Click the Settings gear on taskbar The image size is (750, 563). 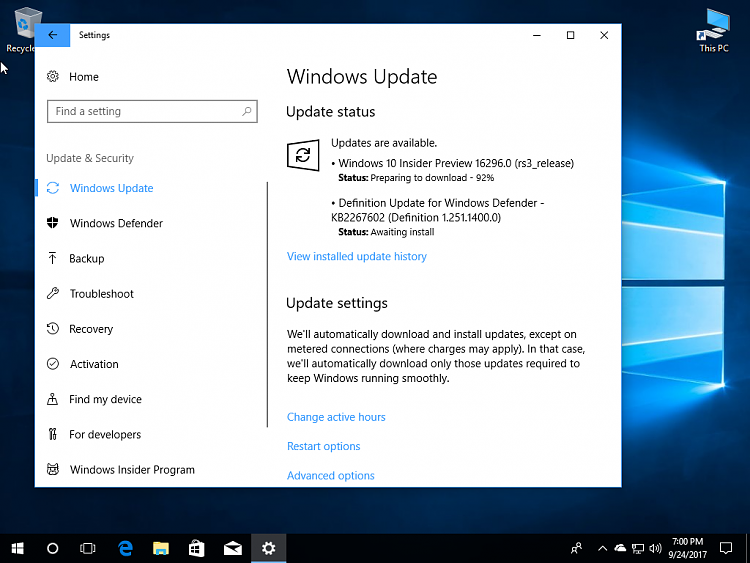268,548
